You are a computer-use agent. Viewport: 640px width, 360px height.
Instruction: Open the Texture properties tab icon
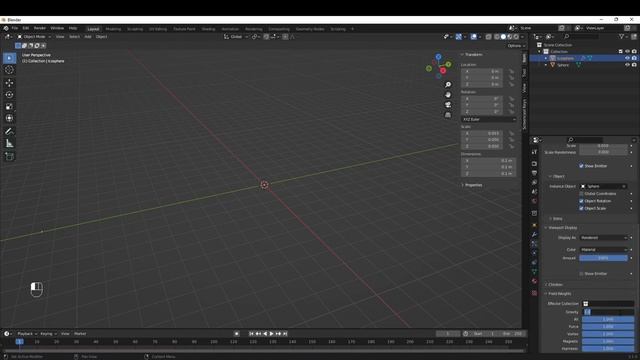click(534, 293)
